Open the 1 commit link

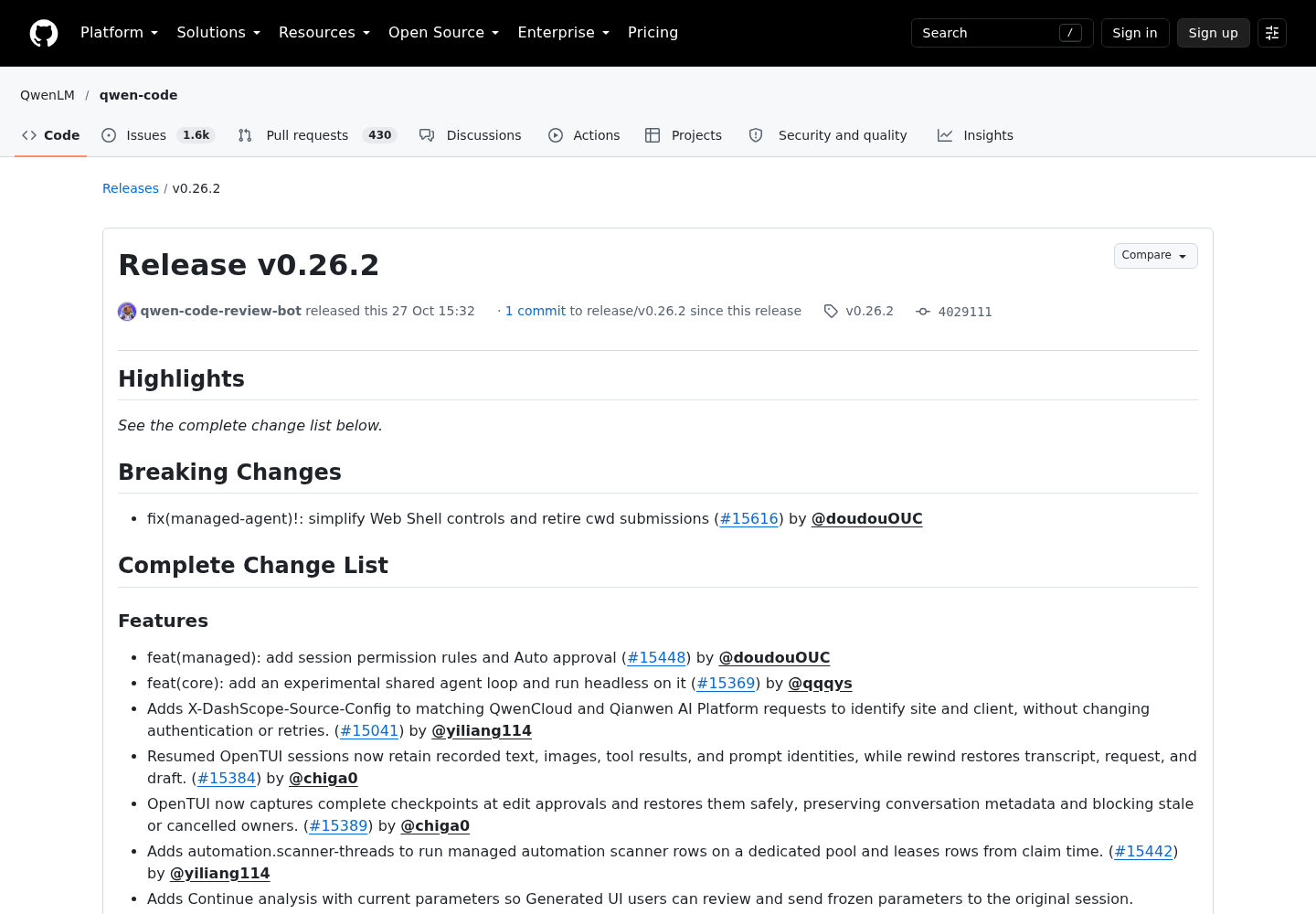tap(536, 311)
